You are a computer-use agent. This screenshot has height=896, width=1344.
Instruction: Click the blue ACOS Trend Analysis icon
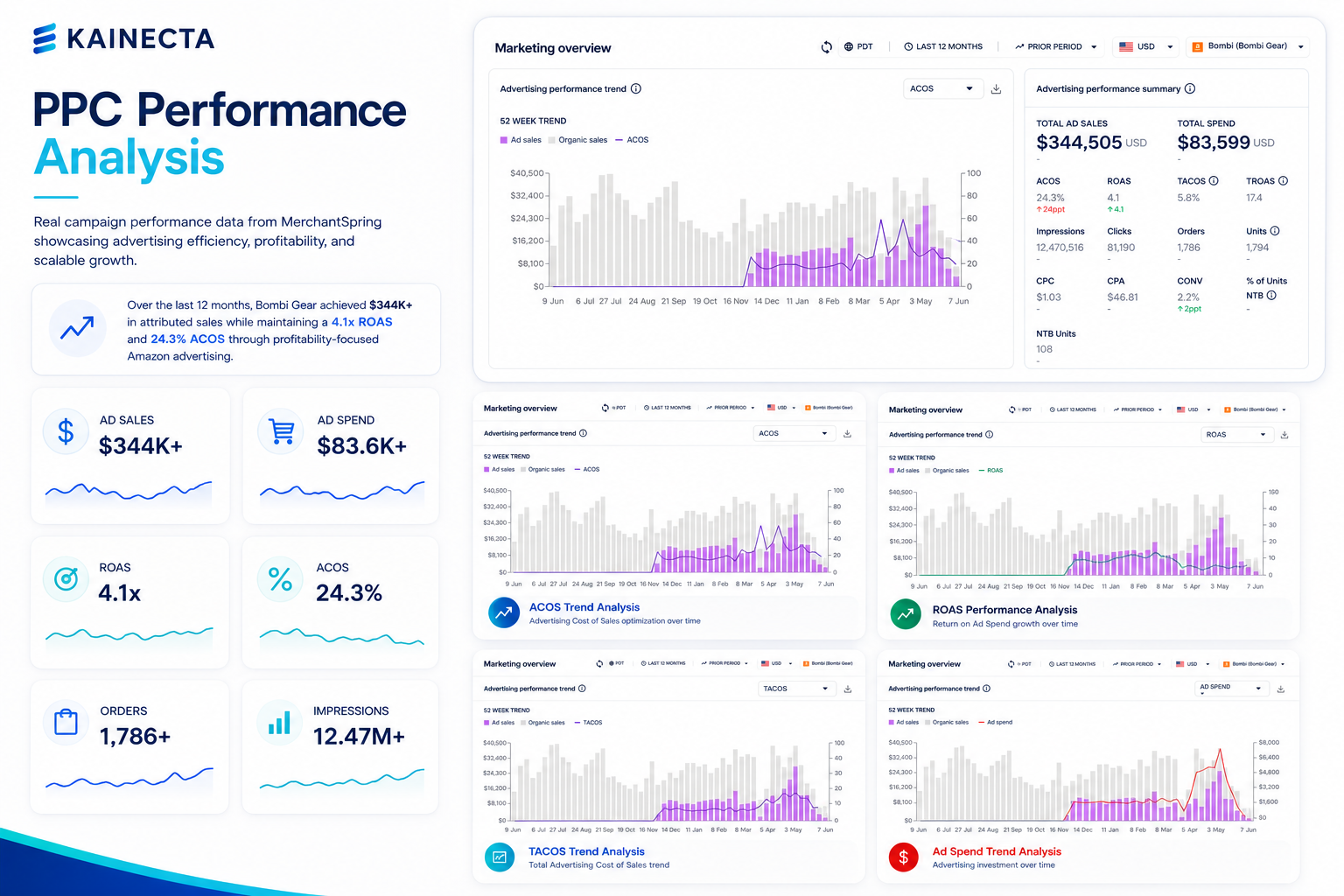tap(504, 613)
